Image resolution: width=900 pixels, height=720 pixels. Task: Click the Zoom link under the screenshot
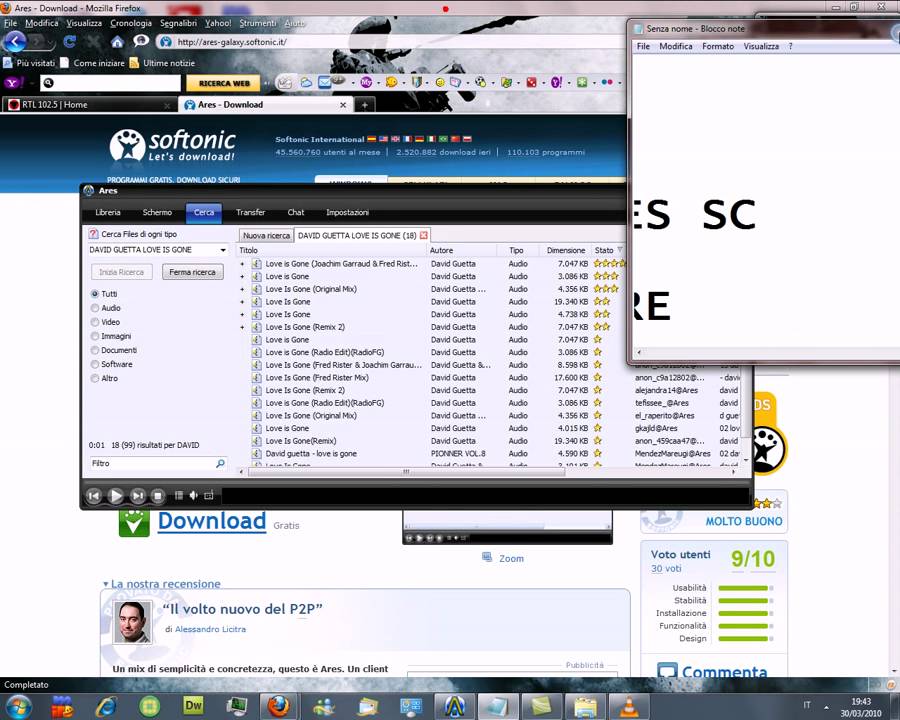(511, 559)
